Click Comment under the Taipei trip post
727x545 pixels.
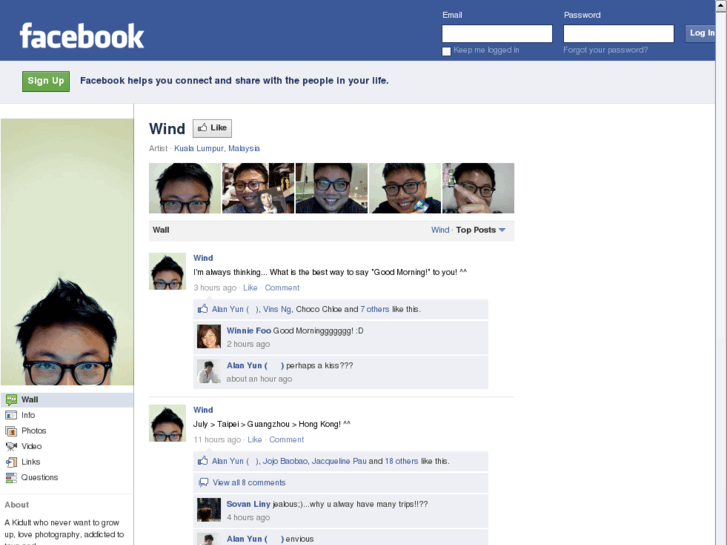(287, 439)
